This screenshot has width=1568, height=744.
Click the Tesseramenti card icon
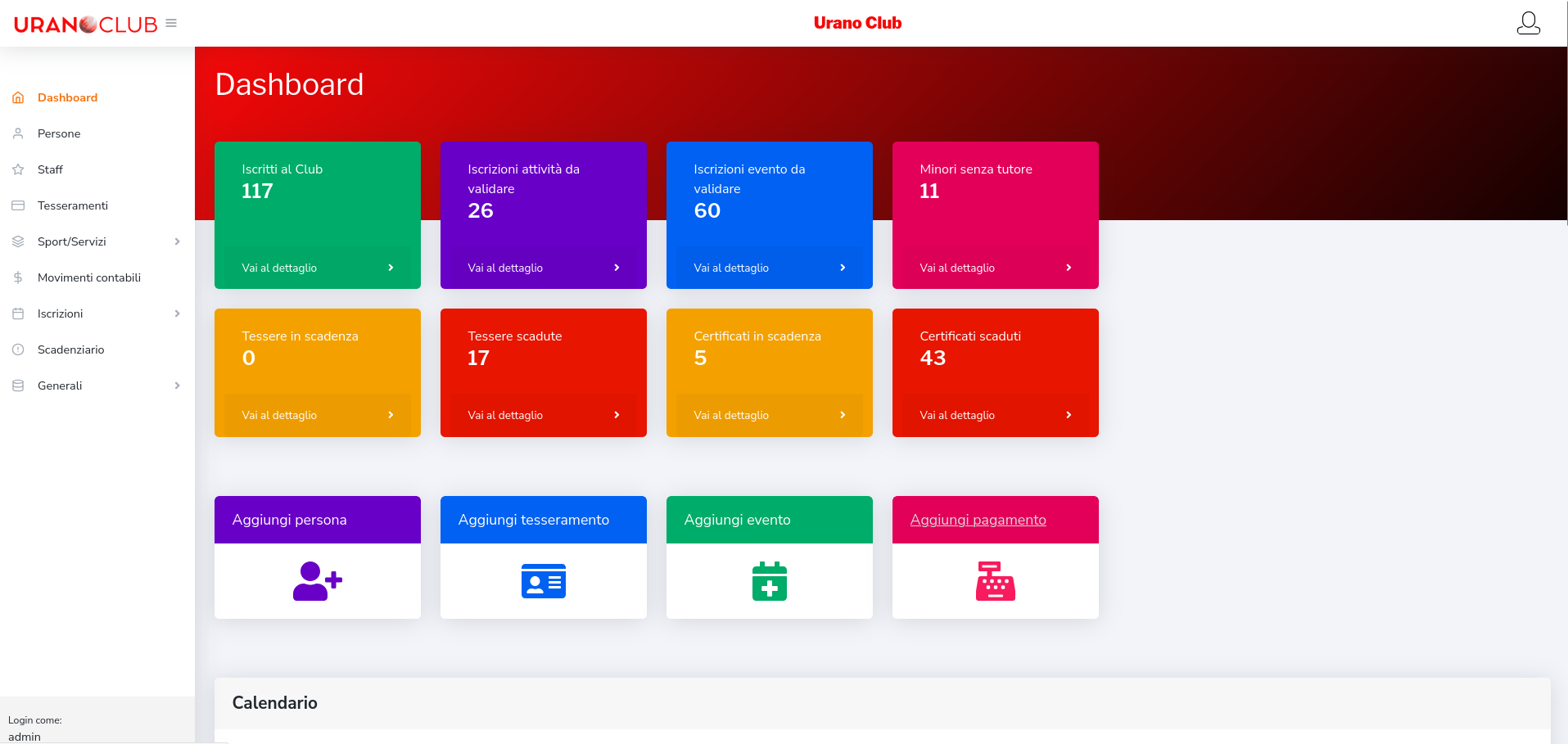click(x=18, y=205)
